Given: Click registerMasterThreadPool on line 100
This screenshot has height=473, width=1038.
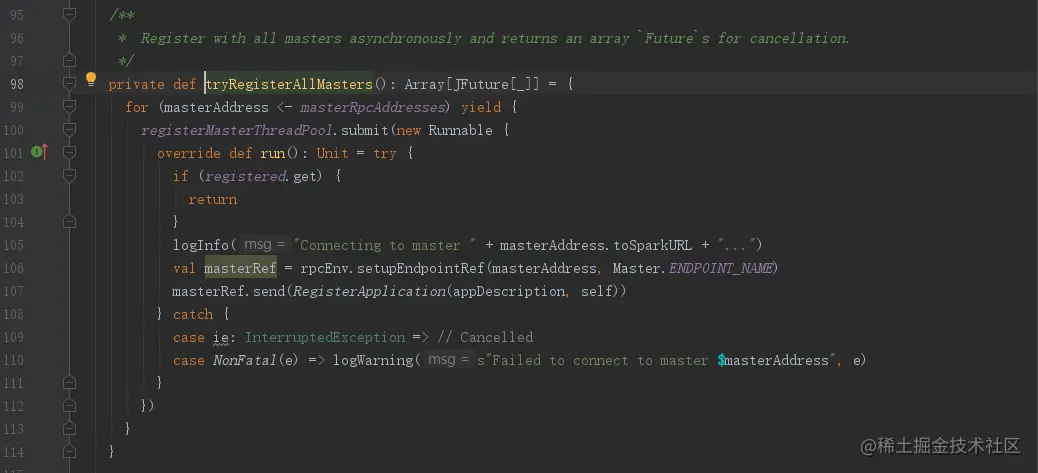Looking at the screenshot, I should [237, 130].
